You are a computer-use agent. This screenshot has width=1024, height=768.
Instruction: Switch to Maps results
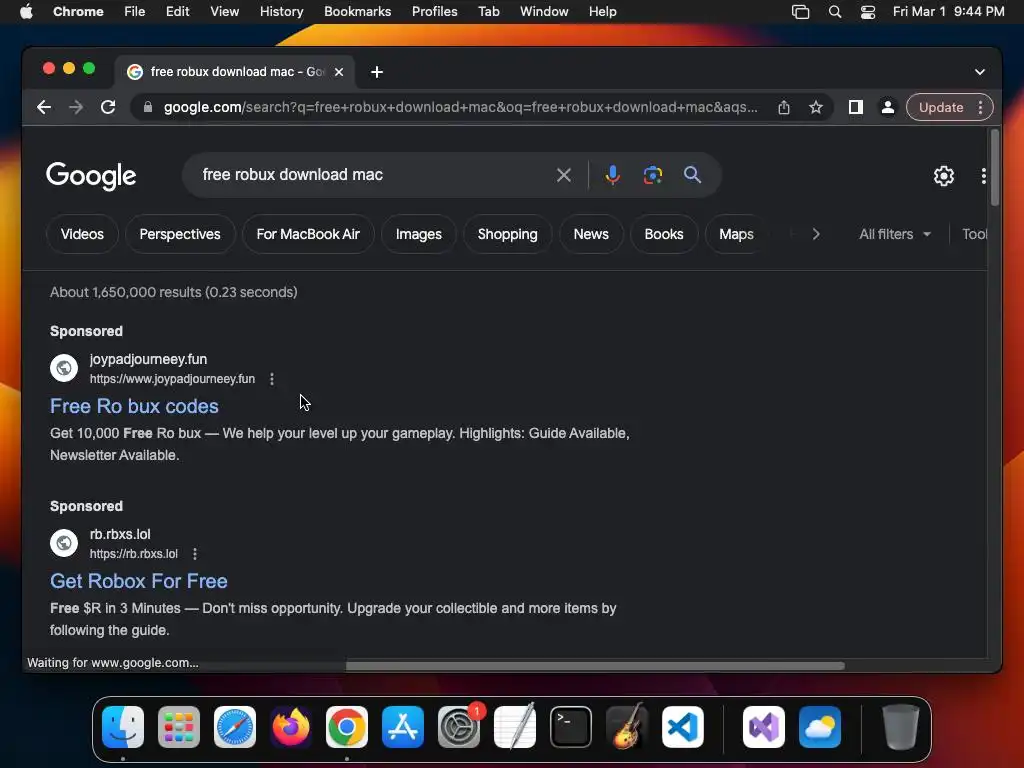click(x=736, y=234)
